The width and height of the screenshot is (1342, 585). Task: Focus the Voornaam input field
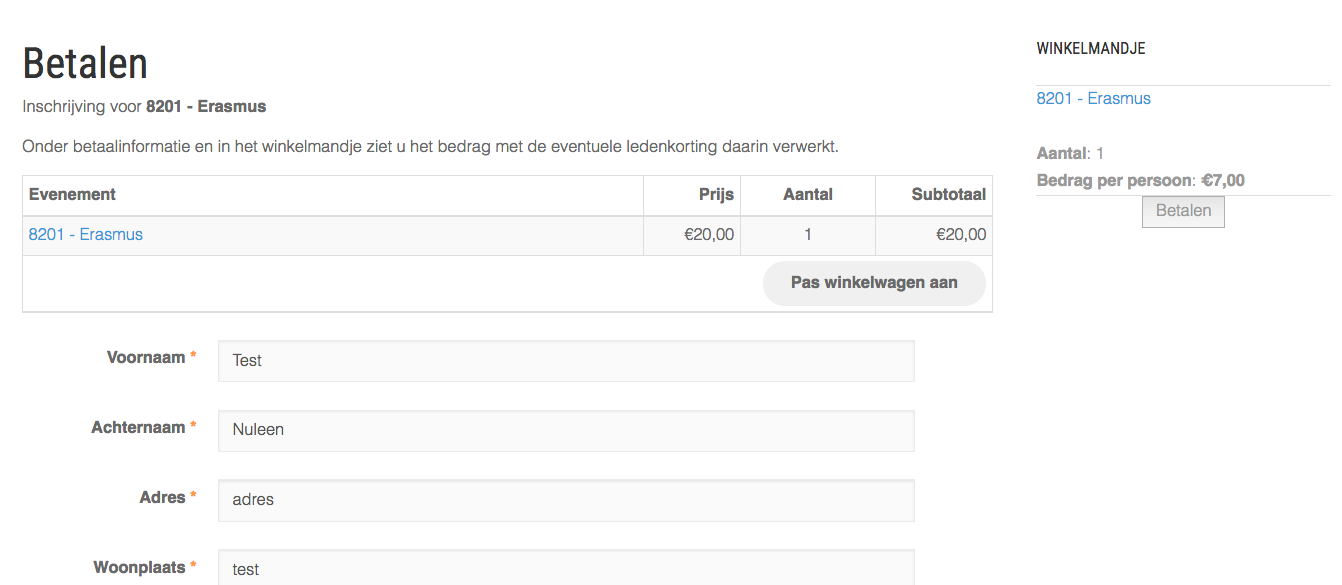[566, 361]
